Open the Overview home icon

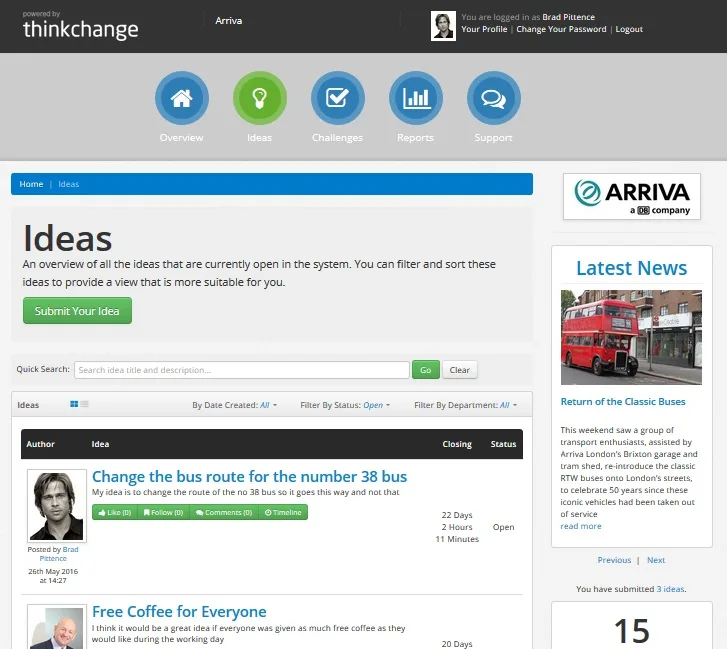pyautogui.click(x=182, y=98)
